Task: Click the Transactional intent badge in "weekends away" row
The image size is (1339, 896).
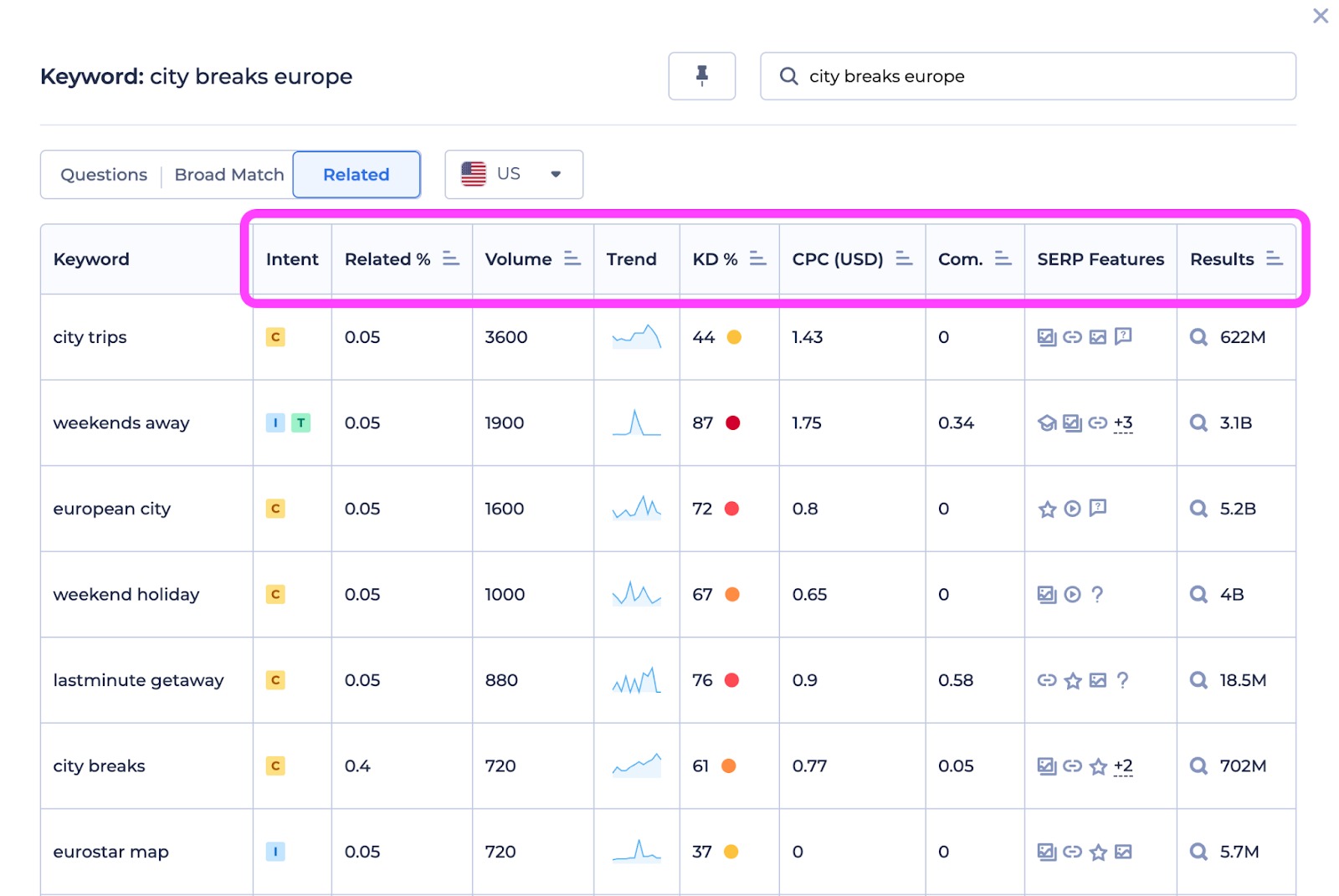Action: coord(301,422)
